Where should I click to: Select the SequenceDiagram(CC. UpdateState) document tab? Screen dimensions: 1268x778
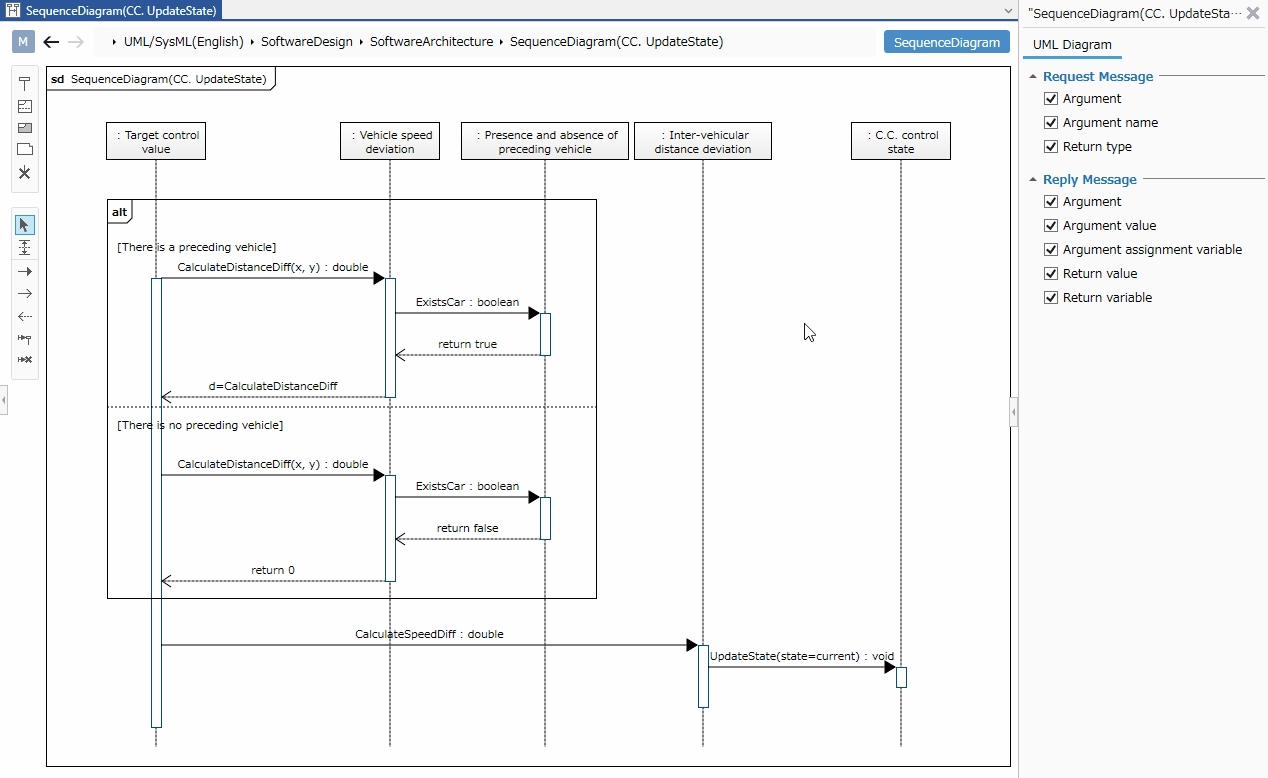click(x=111, y=11)
